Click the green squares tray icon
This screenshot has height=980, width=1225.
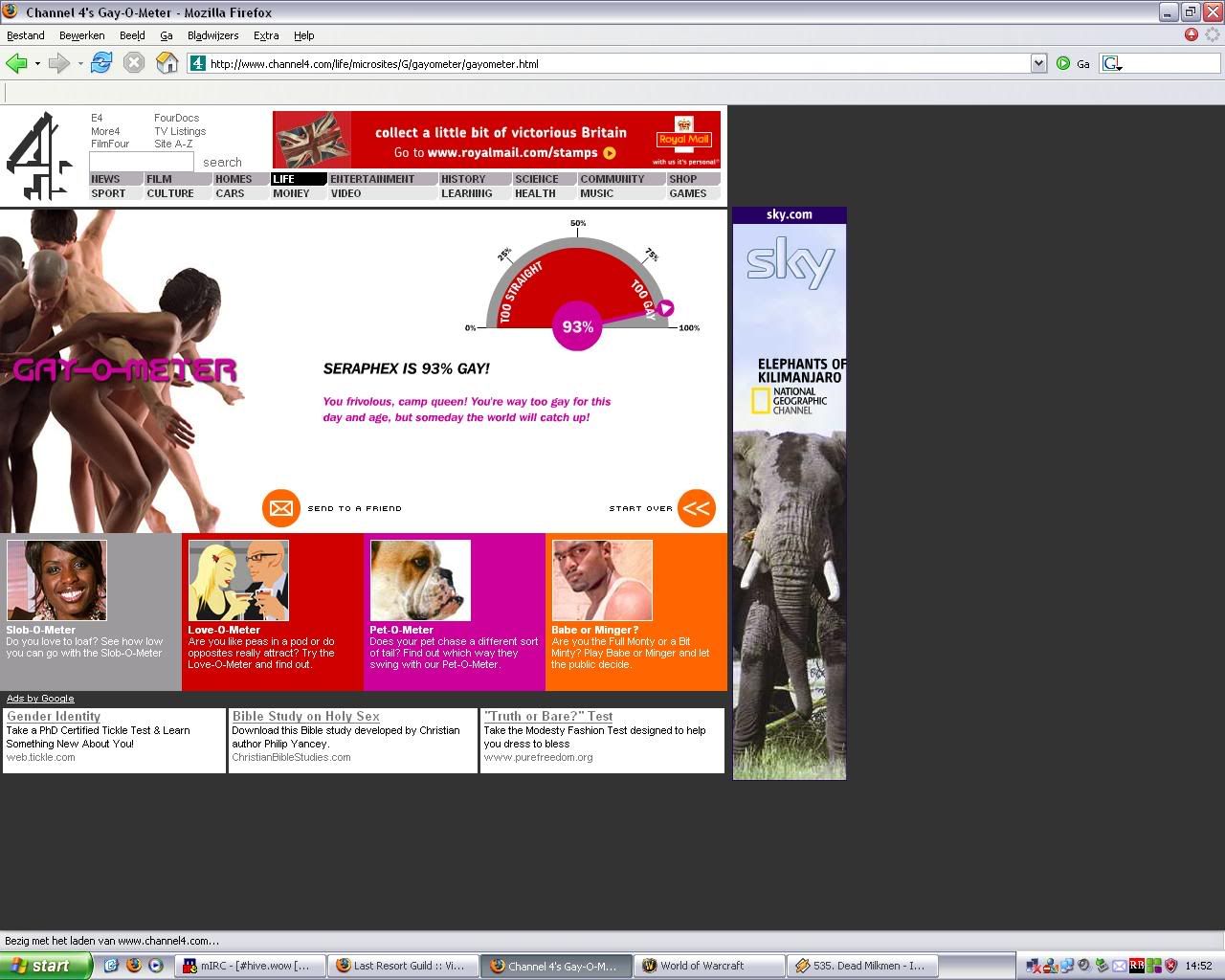1154,966
